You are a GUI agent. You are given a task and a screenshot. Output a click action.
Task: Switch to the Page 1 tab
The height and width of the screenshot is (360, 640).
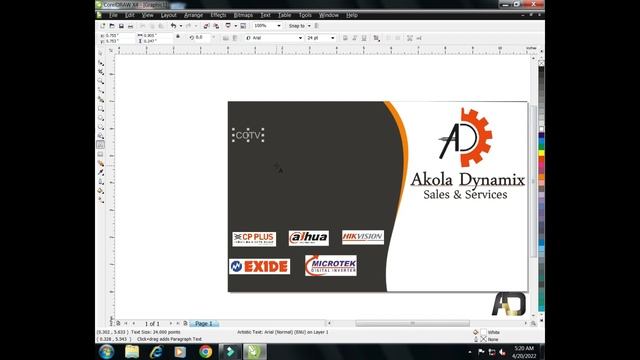point(204,324)
